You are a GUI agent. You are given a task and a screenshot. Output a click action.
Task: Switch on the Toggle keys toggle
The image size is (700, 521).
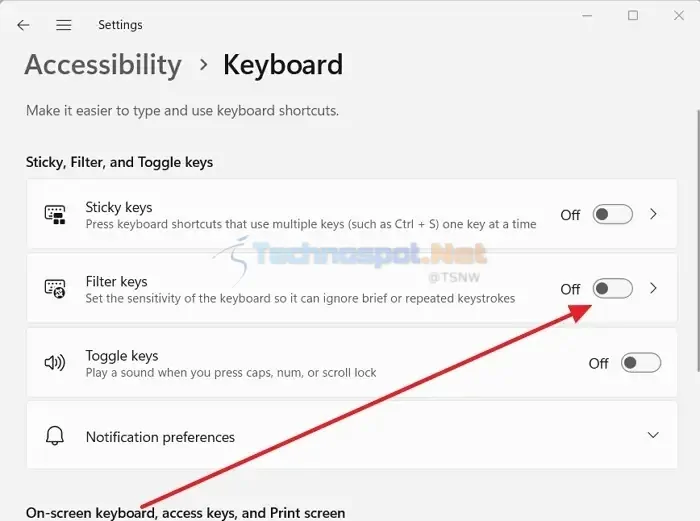[x=641, y=363]
